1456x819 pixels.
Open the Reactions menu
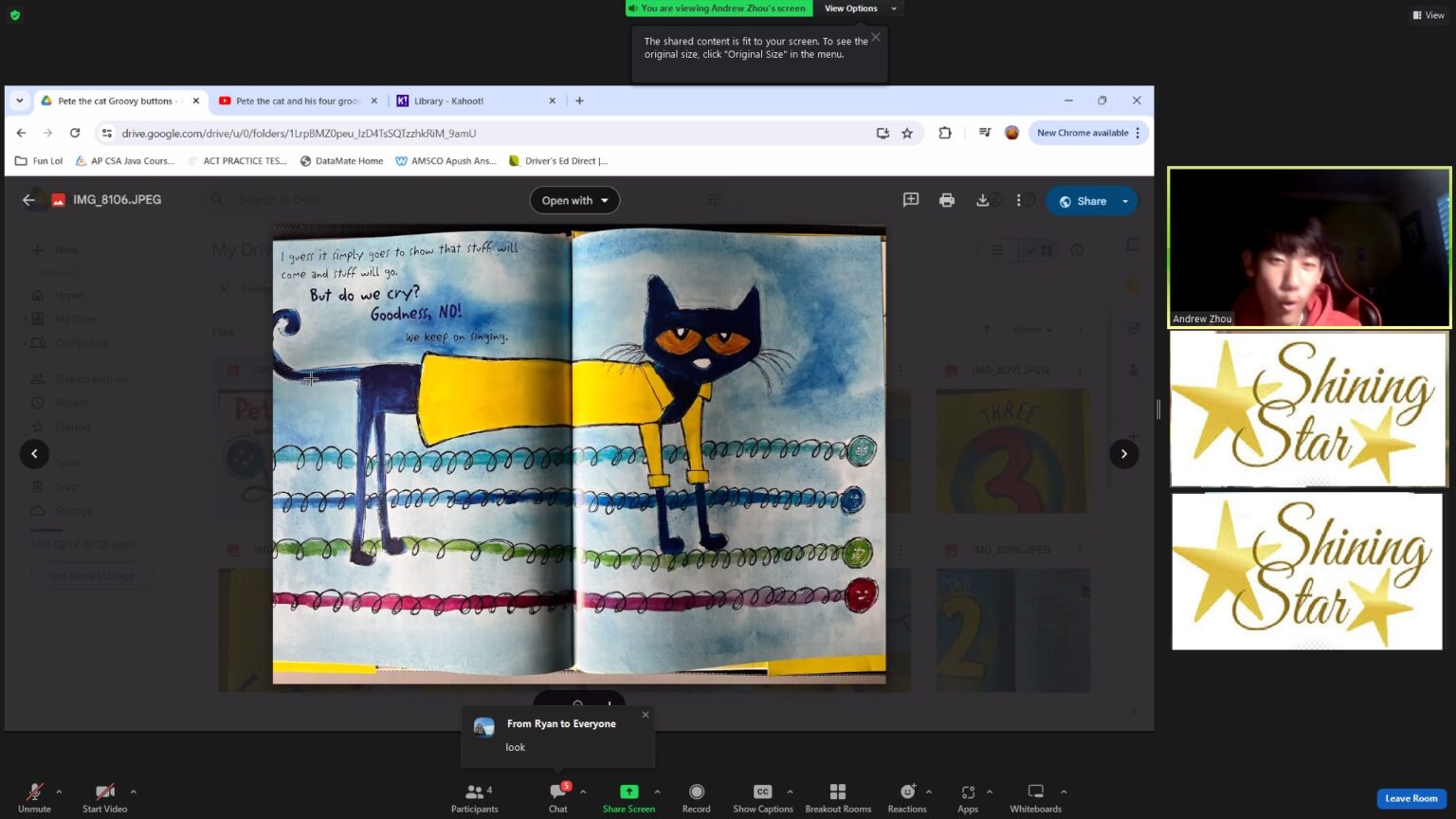[x=907, y=797]
